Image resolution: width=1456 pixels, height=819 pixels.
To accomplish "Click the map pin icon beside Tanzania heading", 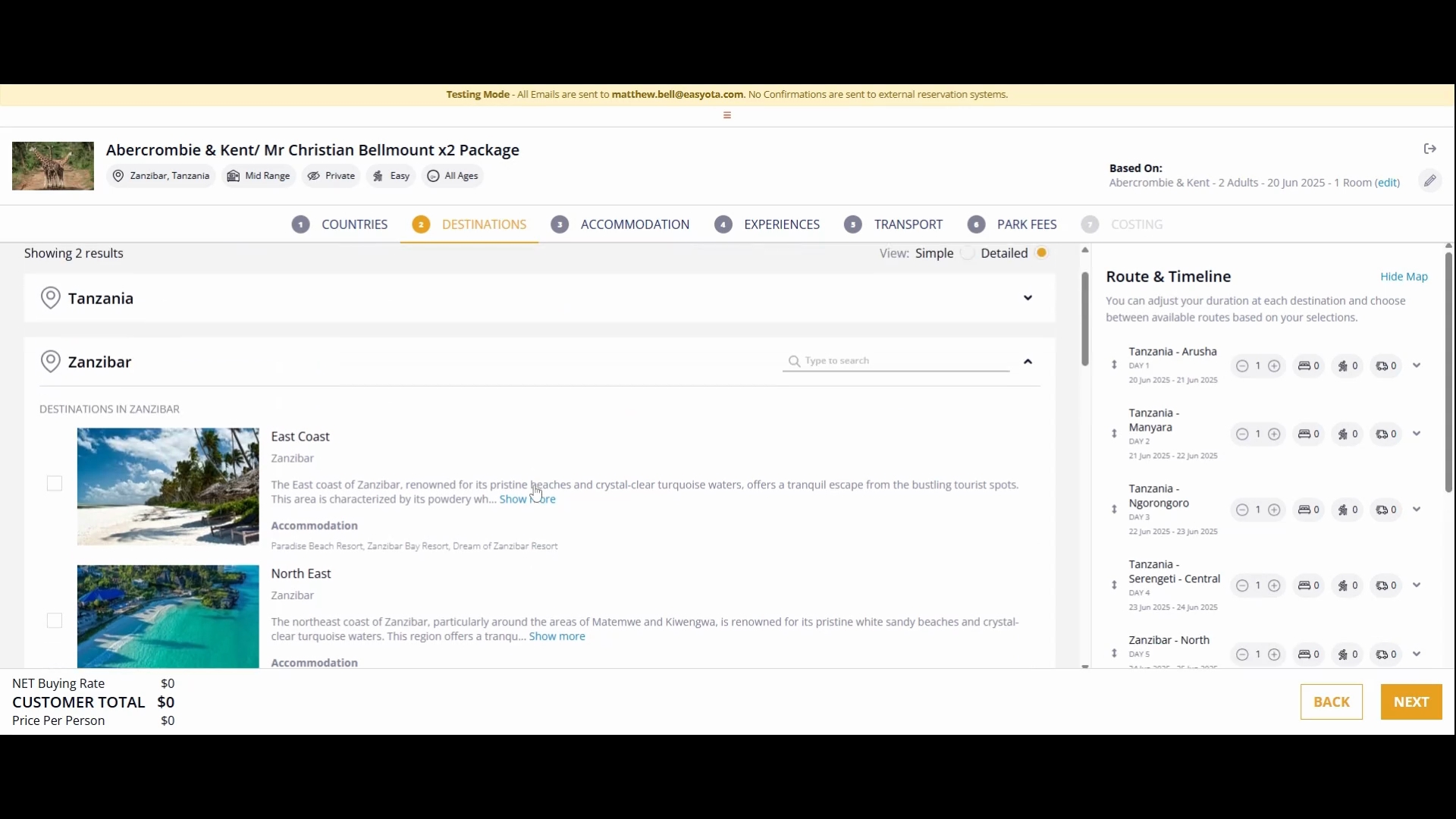I will pos(51,298).
